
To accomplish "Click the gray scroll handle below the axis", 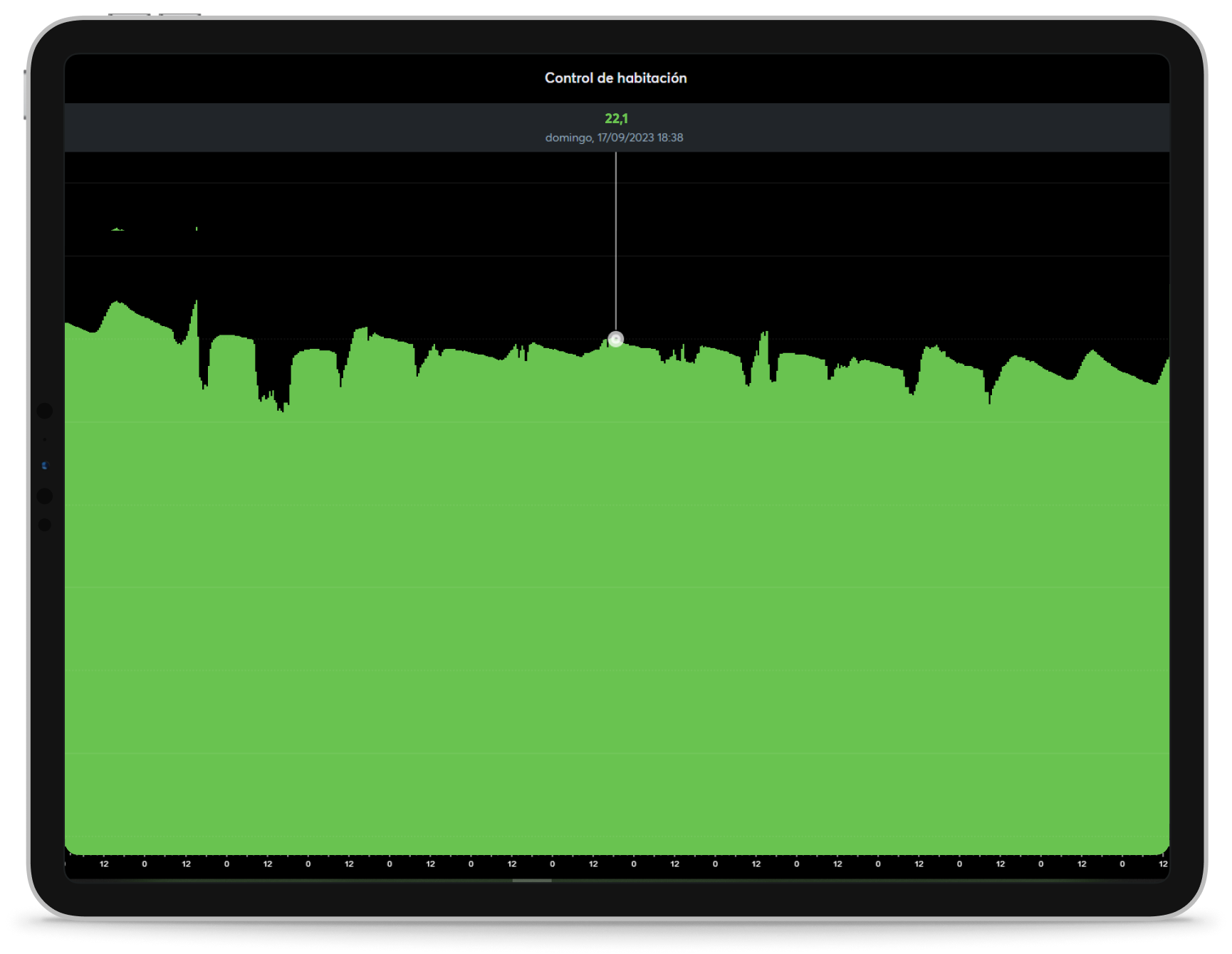I will pos(532,881).
